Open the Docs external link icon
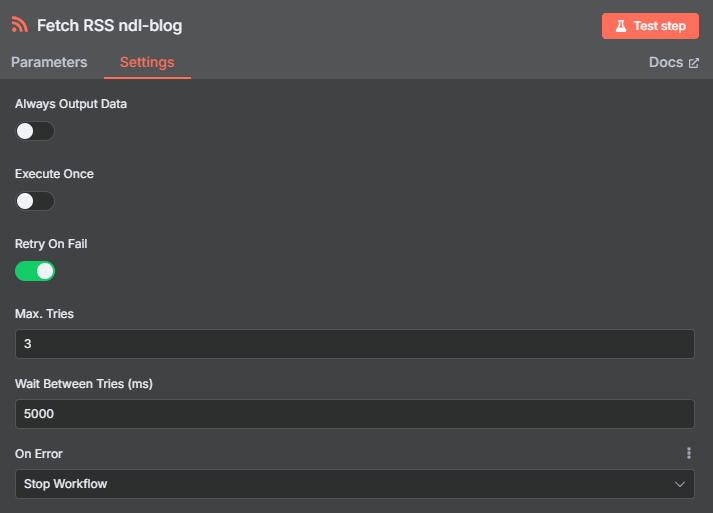Image resolution: width=713 pixels, height=513 pixels. point(694,63)
